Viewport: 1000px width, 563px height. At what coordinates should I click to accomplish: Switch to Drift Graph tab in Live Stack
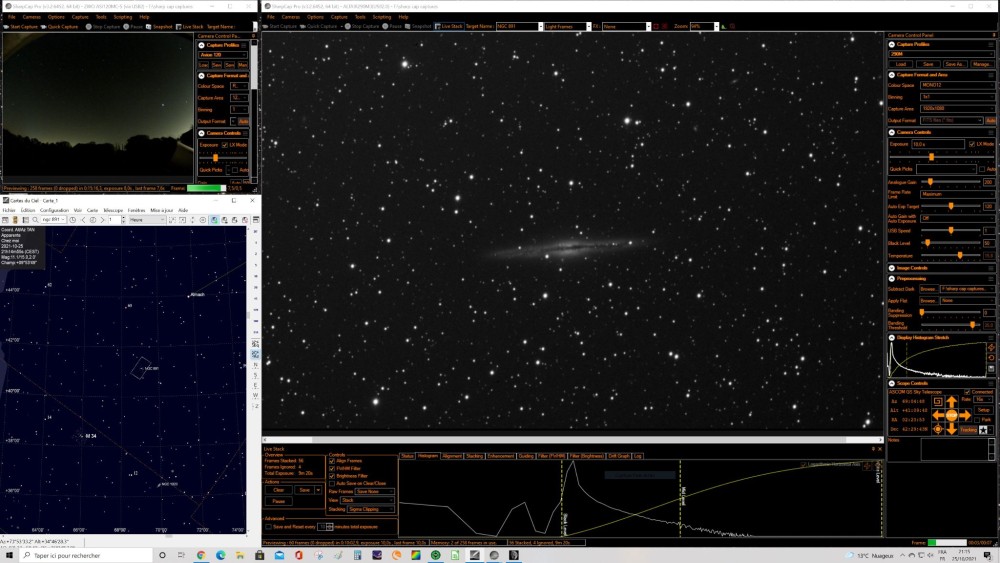point(619,457)
